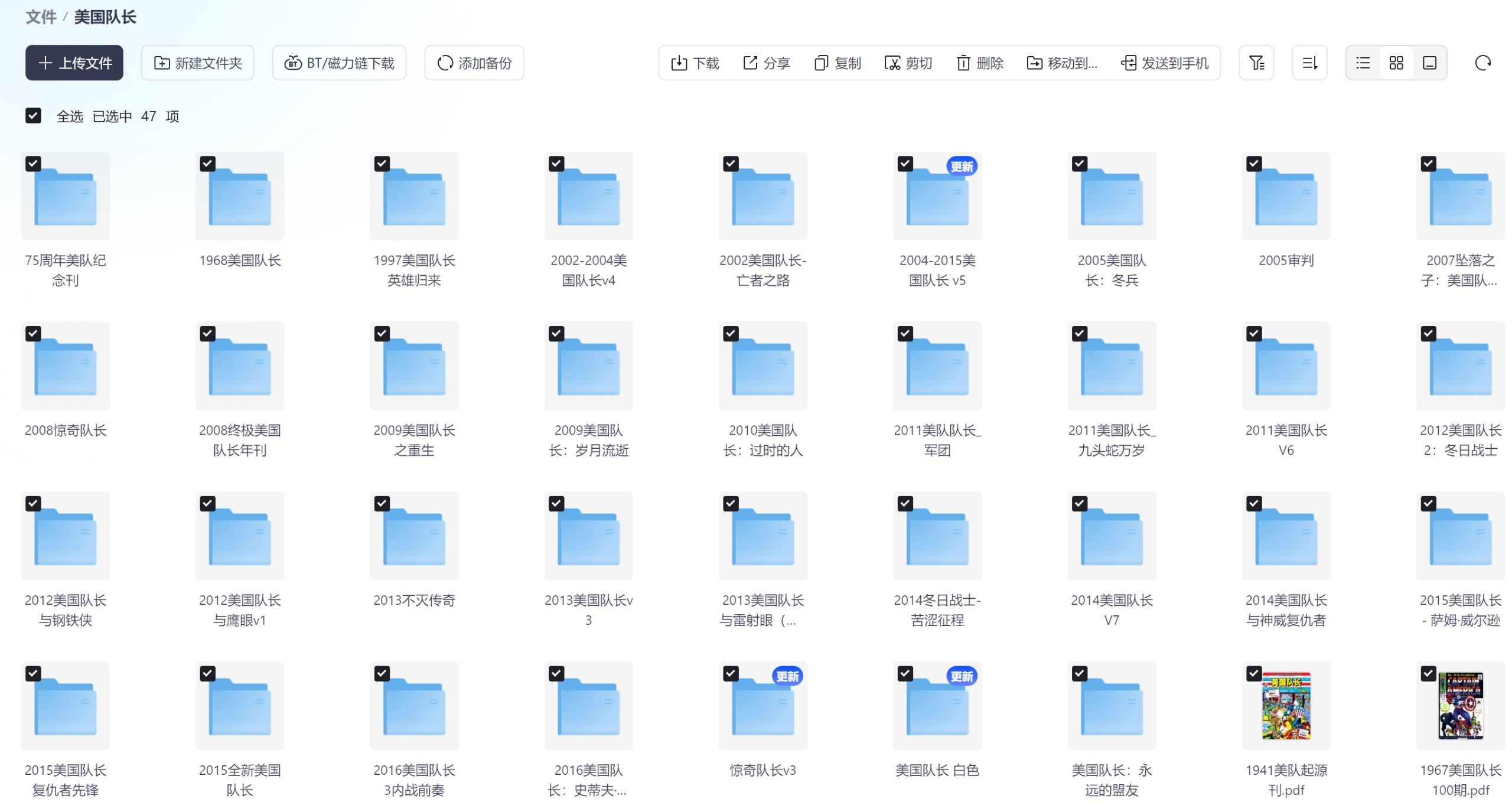This screenshot has width=1512, height=812.
Task: Click the 2012美国队长与鹰眼v1 file name
Action: tap(240, 609)
